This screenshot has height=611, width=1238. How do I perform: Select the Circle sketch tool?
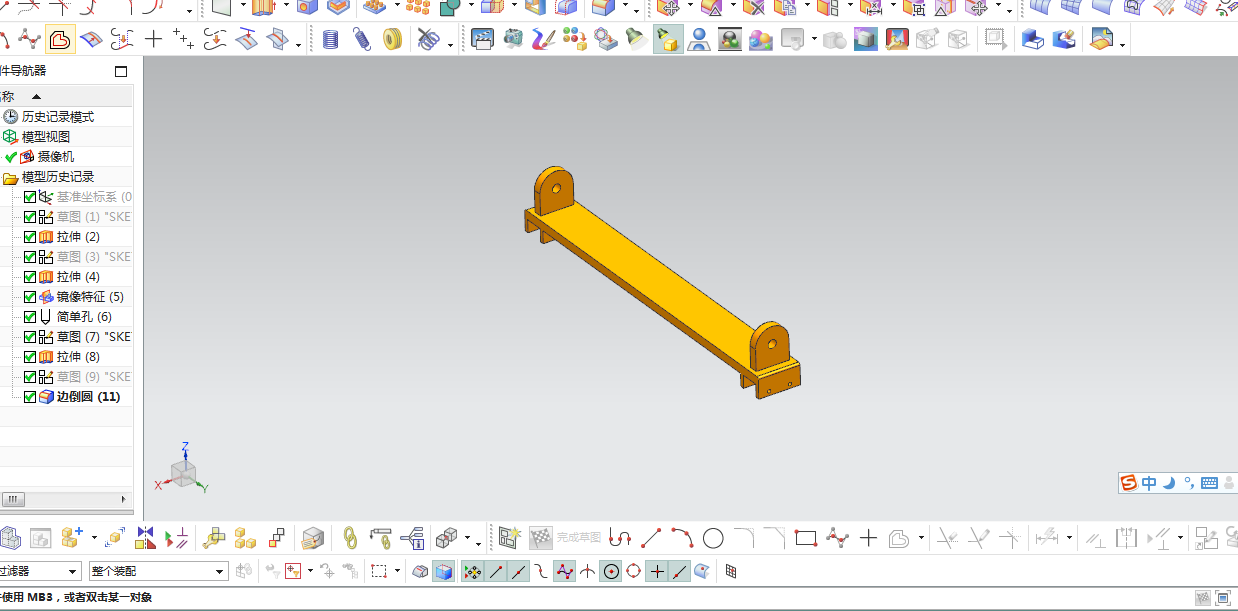(713, 538)
